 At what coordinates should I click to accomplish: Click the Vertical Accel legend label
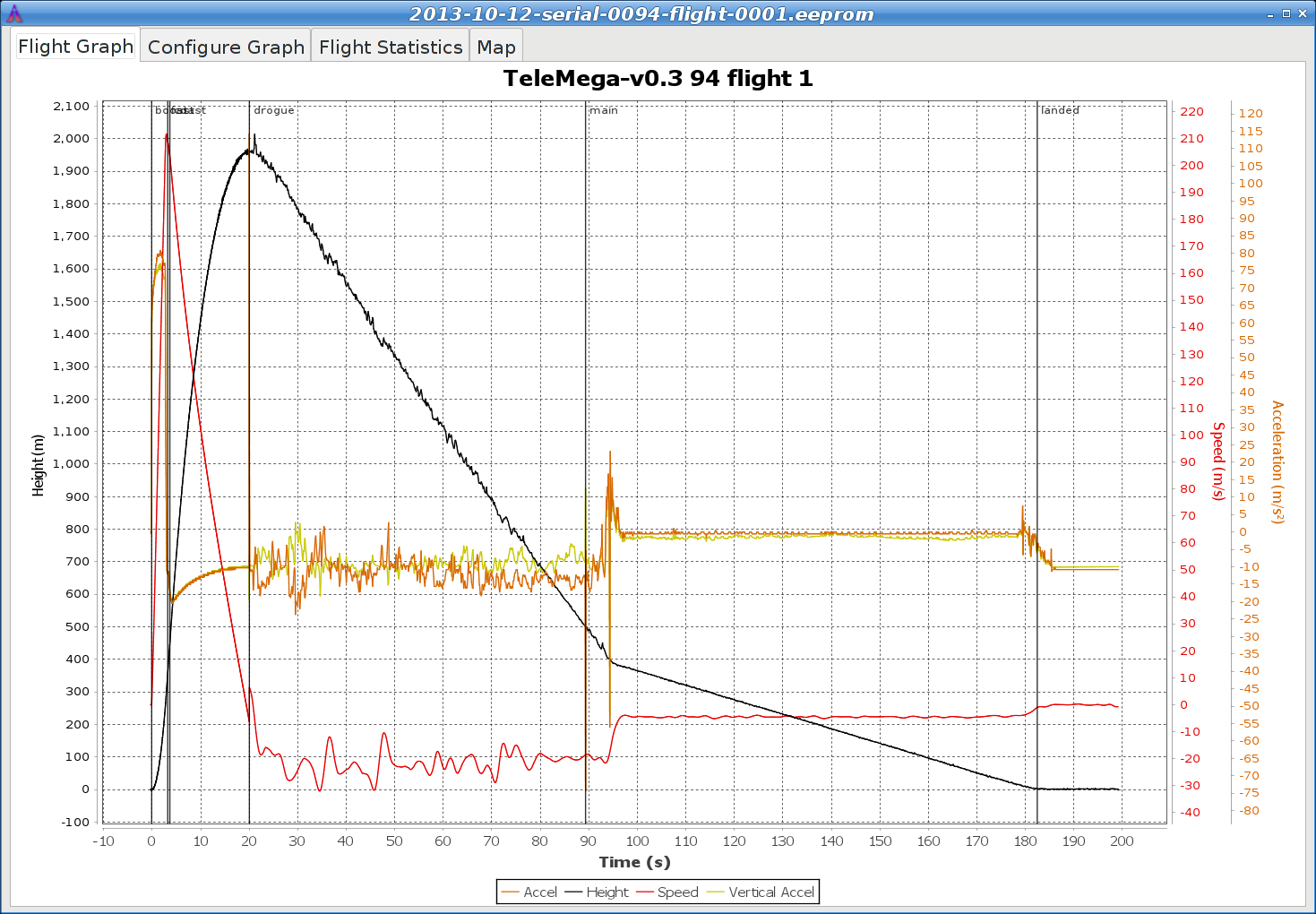coord(771,892)
